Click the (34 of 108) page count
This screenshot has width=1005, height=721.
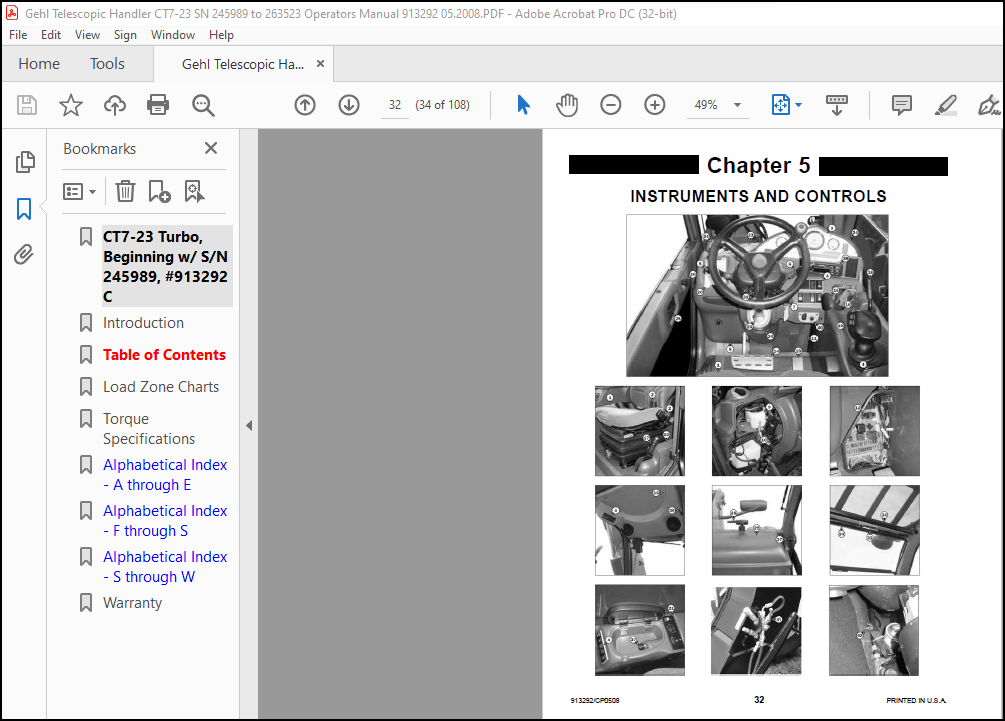(x=442, y=104)
